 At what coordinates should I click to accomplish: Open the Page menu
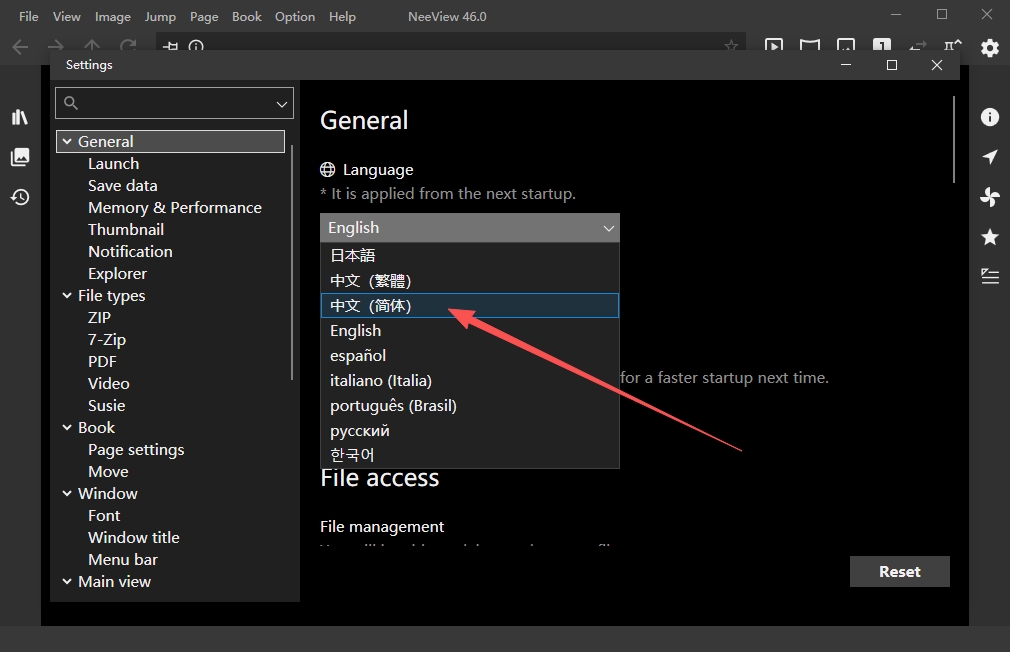click(204, 17)
